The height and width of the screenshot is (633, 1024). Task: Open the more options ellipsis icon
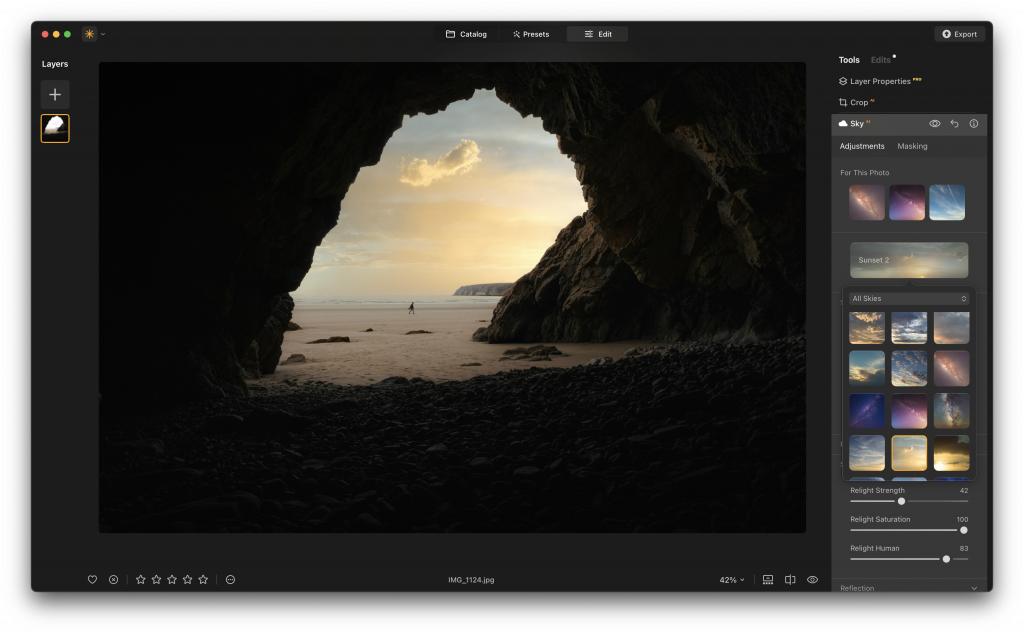(231, 579)
